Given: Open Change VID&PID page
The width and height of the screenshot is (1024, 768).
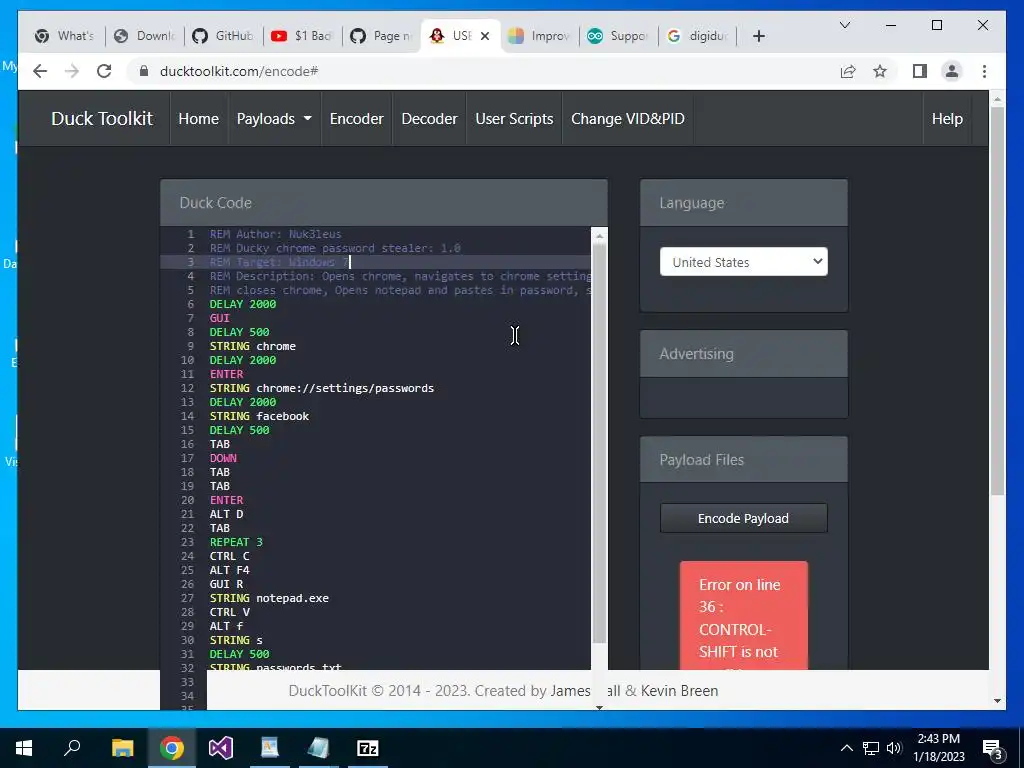Looking at the screenshot, I should 628,119.
